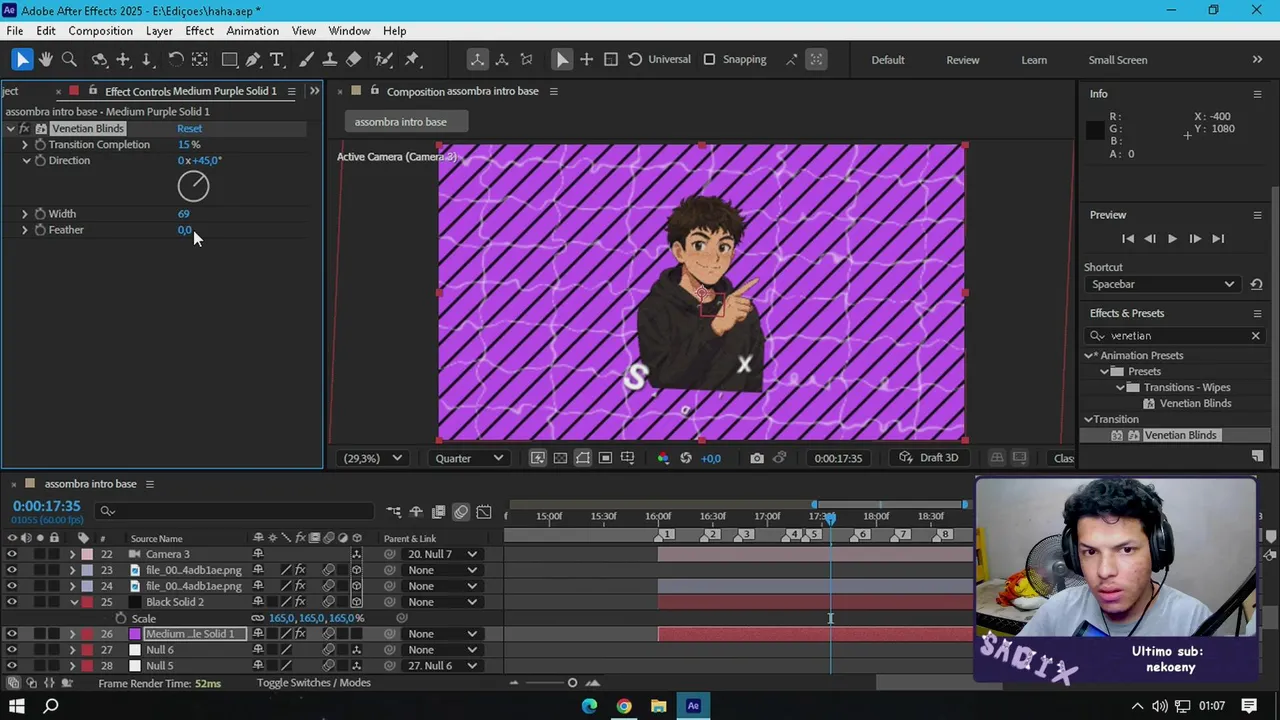Click the Direction angle dial
This screenshot has width=1280, height=720.
[x=193, y=186]
